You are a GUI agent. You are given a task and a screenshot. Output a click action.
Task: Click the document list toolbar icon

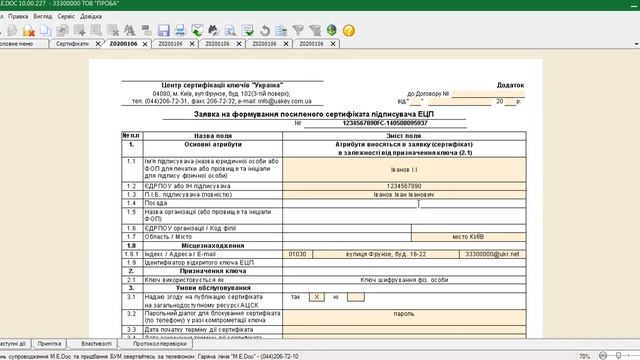tap(281, 31)
